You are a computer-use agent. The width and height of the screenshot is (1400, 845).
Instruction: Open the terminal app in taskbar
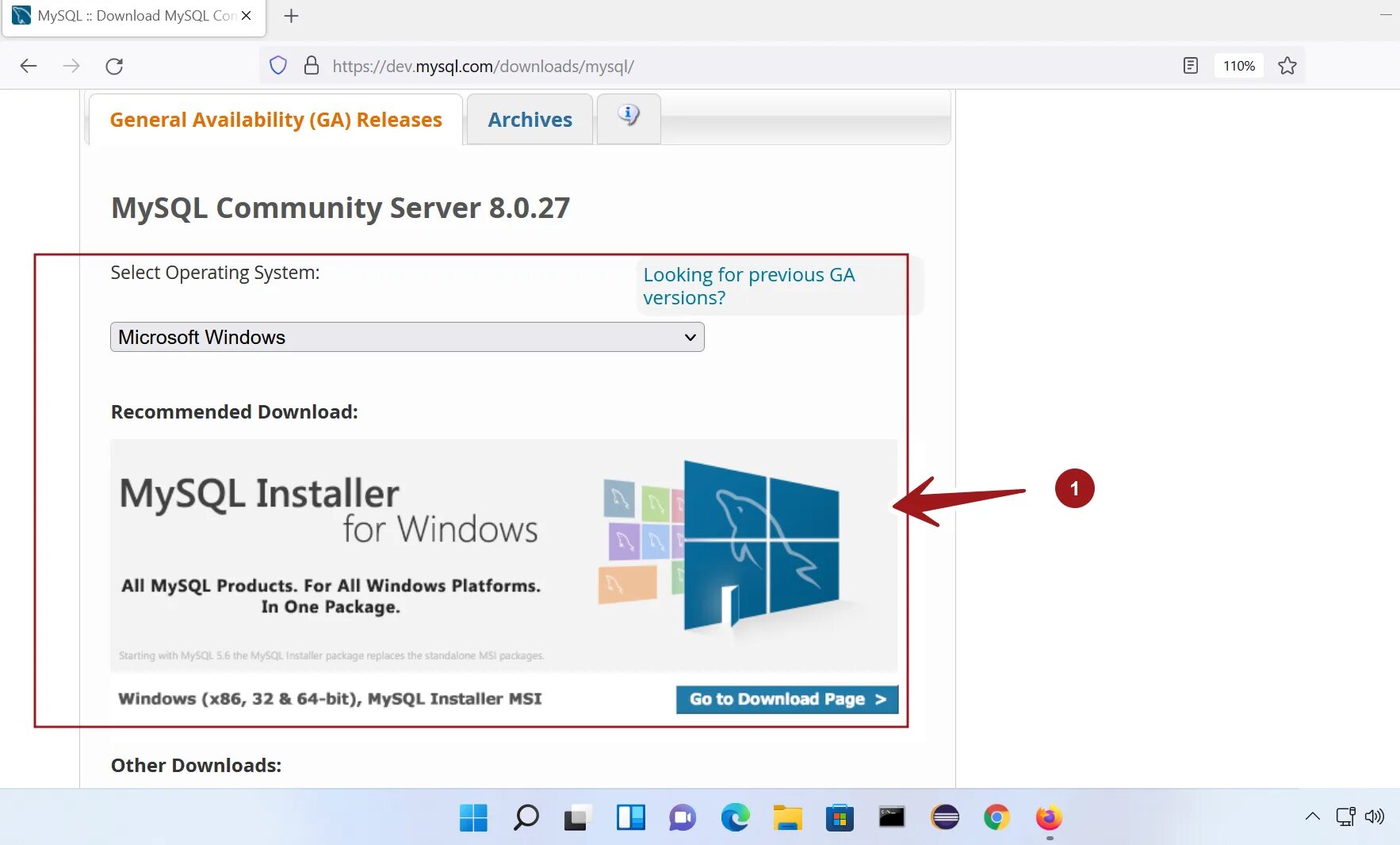click(x=892, y=817)
